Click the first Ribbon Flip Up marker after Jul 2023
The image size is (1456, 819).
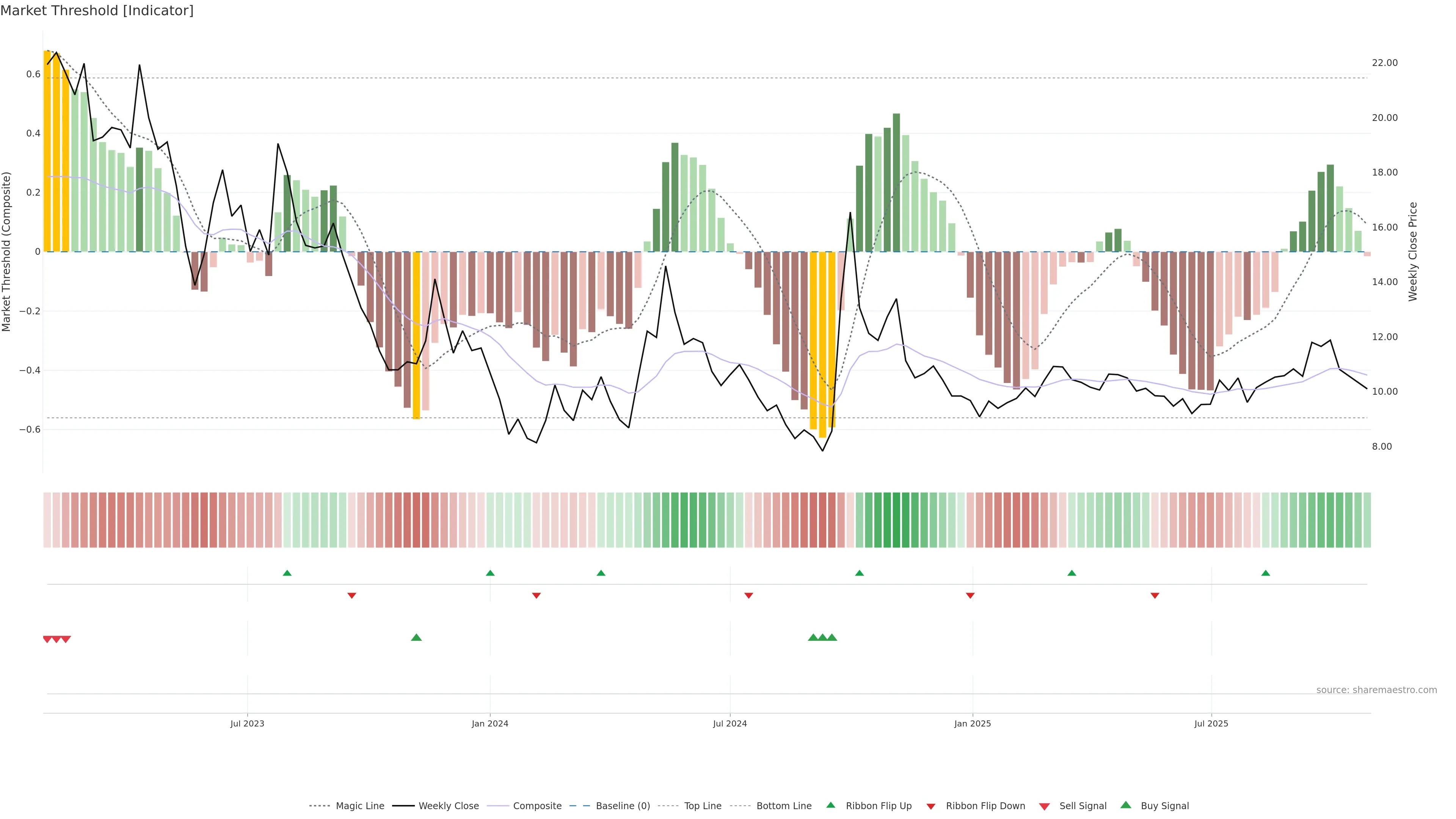[287, 573]
